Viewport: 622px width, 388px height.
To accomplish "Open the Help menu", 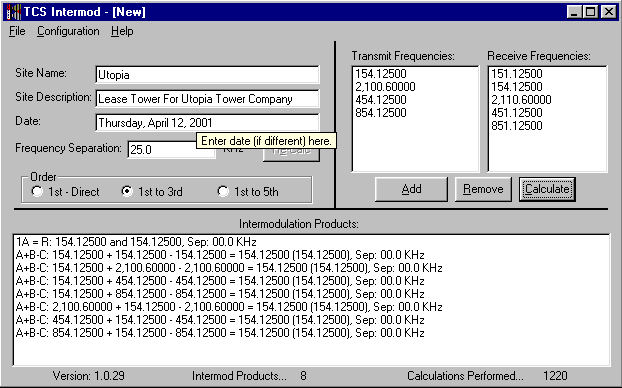I will (122, 31).
